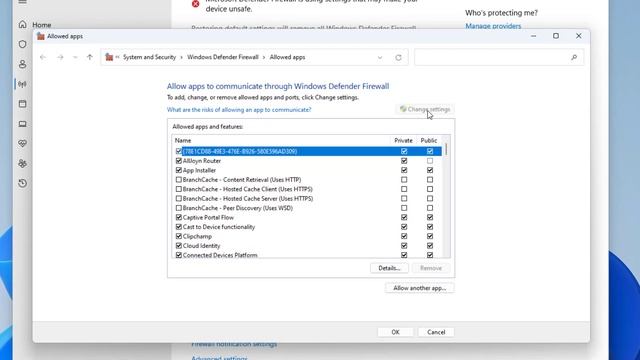Toggle Cloud Identity Private checkbox
The width and height of the screenshot is (640, 360).
(x=404, y=246)
